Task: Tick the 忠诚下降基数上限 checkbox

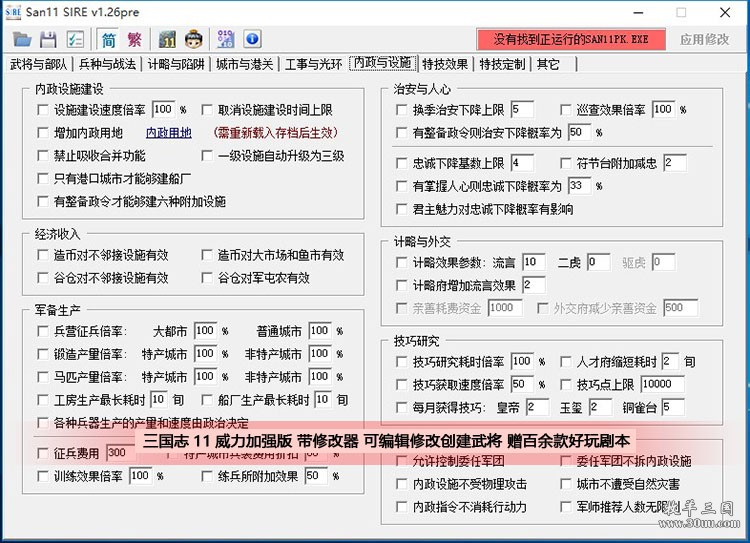Action: click(x=402, y=163)
